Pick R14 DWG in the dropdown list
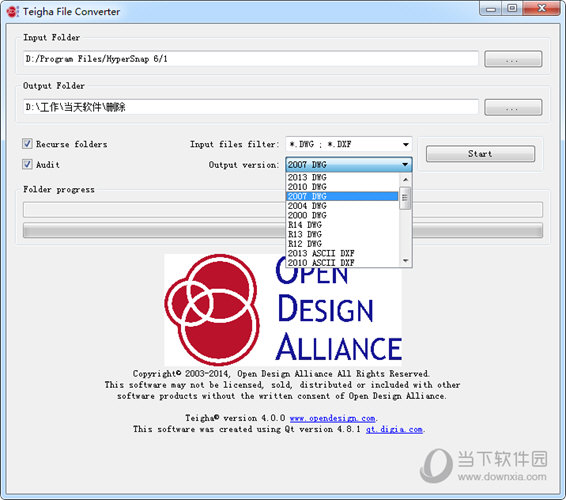Image resolution: width=566 pixels, height=500 pixels. (x=343, y=225)
